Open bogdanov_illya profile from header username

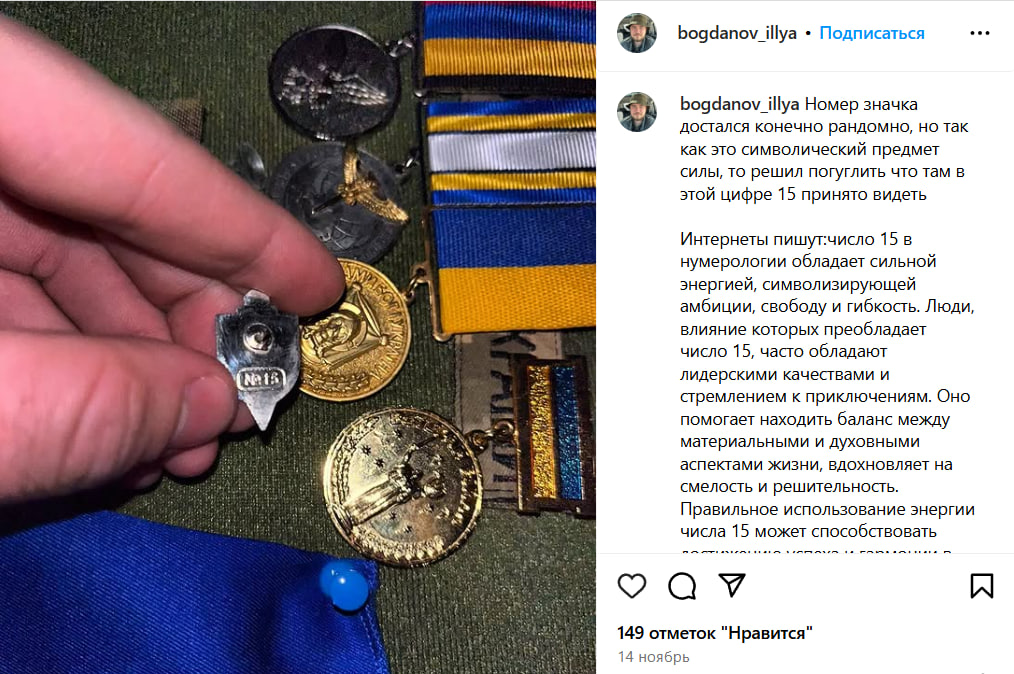[x=737, y=33]
